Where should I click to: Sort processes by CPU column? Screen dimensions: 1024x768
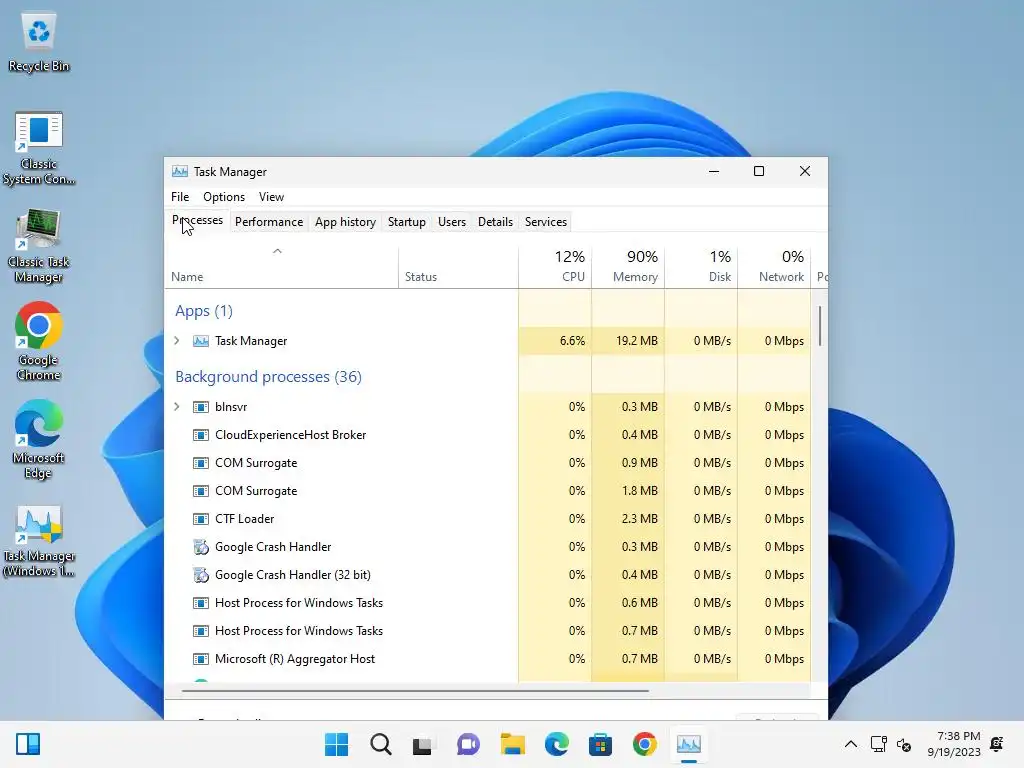[x=555, y=267]
